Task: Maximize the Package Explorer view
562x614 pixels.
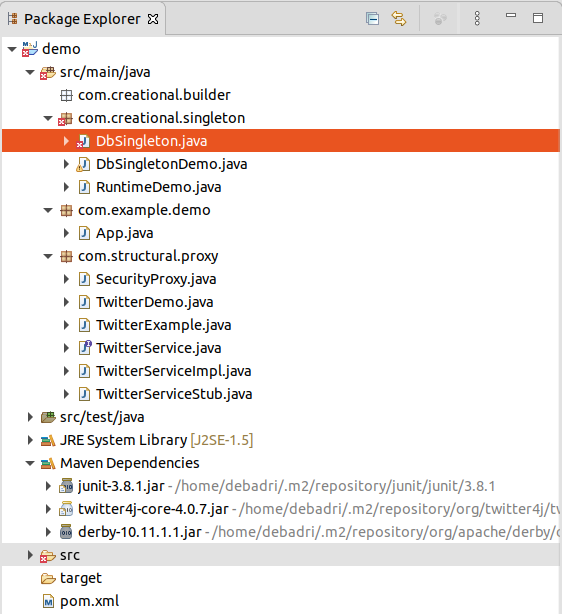Action: pyautogui.click(x=538, y=18)
